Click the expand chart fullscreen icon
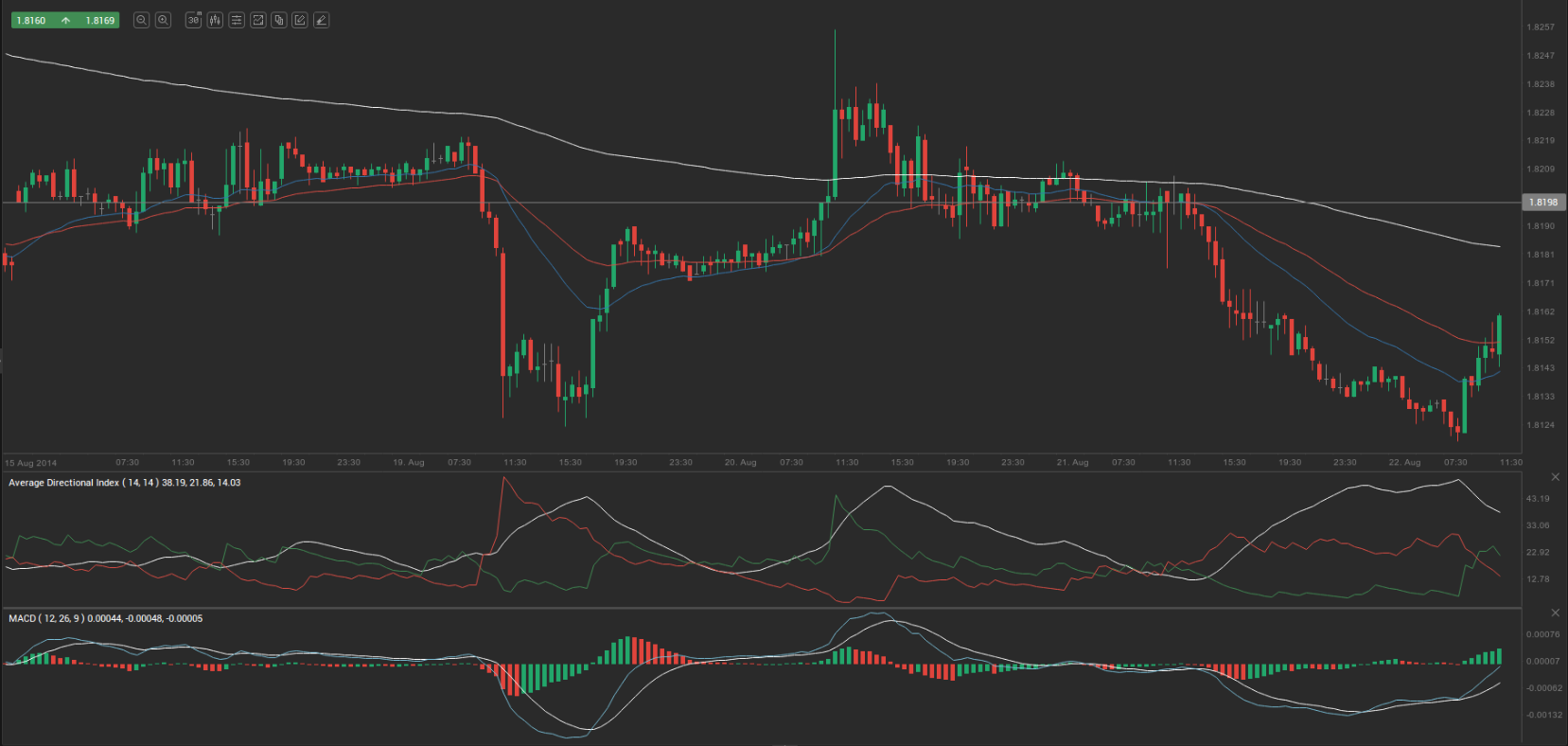 coord(257,20)
